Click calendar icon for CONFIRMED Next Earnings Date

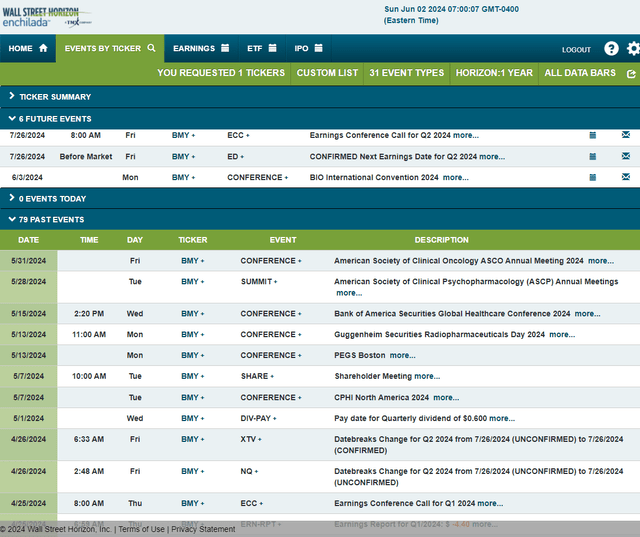pyautogui.click(x=592, y=156)
